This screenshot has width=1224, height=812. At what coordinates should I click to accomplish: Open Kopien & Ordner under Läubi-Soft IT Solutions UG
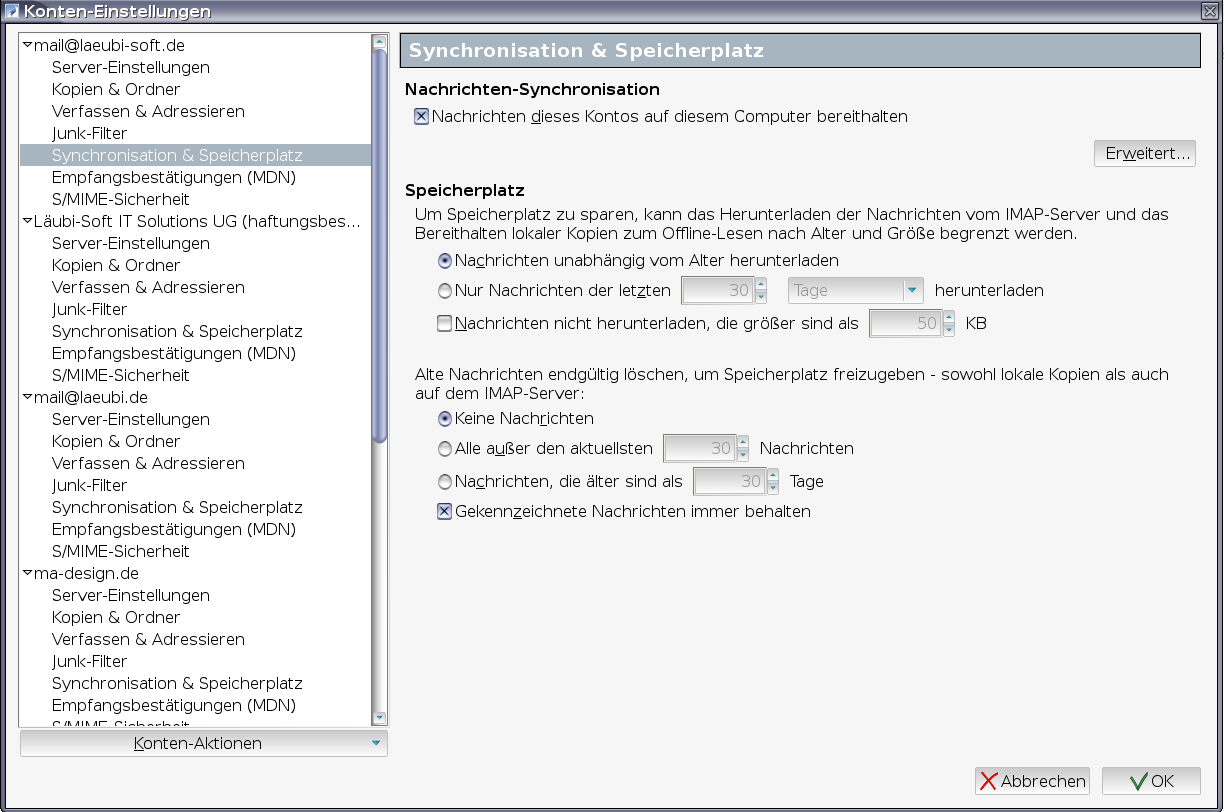pyautogui.click(x=116, y=265)
